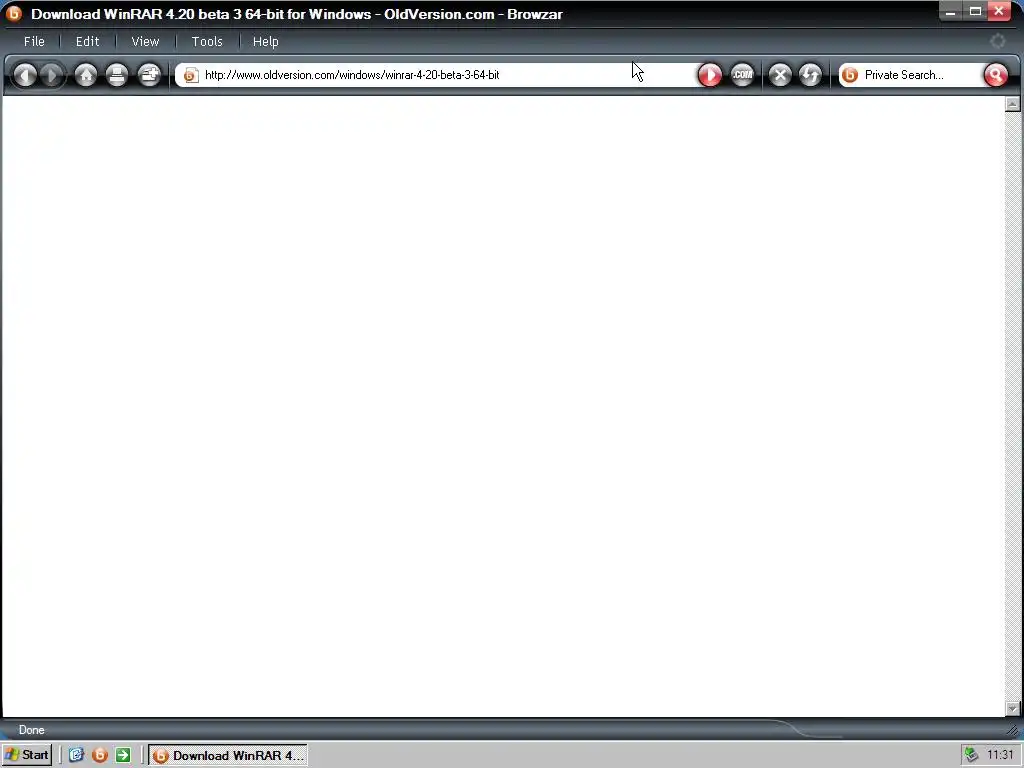Go back with the Back arrow button
This screenshot has height=768, width=1024.
(x=25, y=75)
